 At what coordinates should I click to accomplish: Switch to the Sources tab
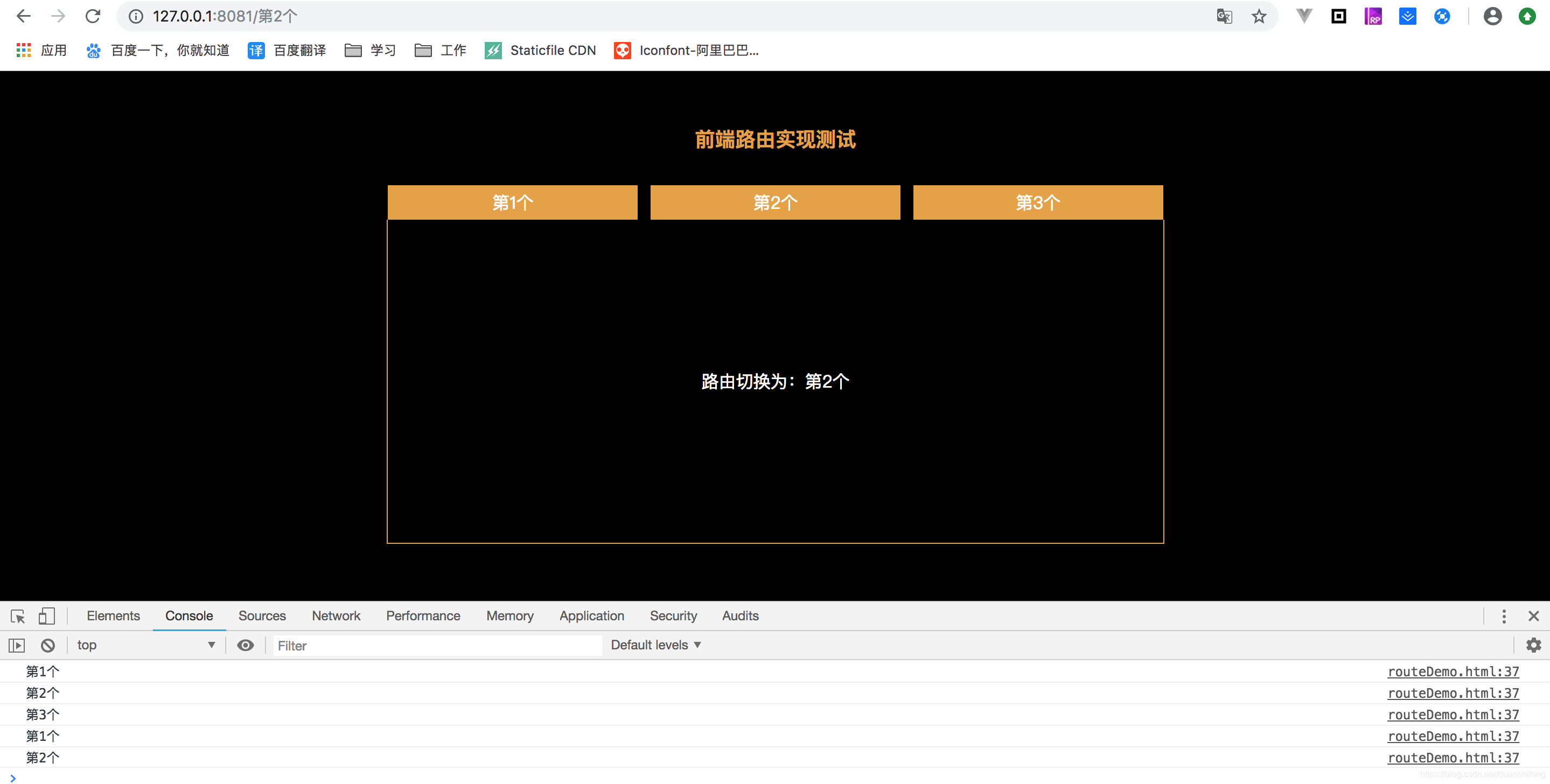pyautogui.click(x=262, y=616)
